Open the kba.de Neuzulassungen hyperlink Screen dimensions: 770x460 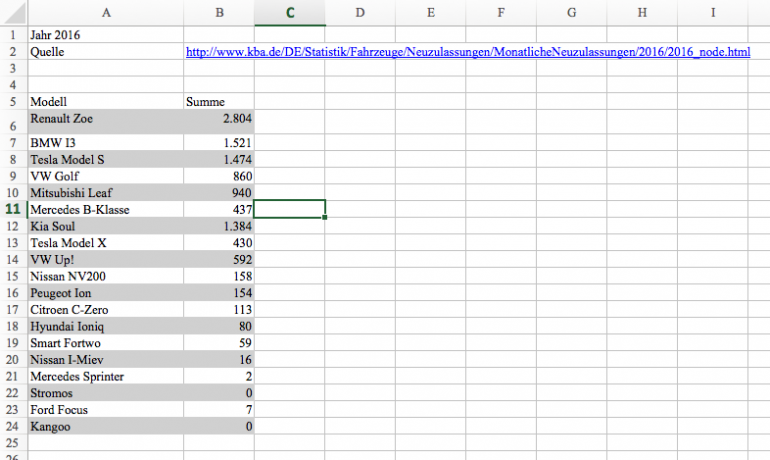(468, 52)
